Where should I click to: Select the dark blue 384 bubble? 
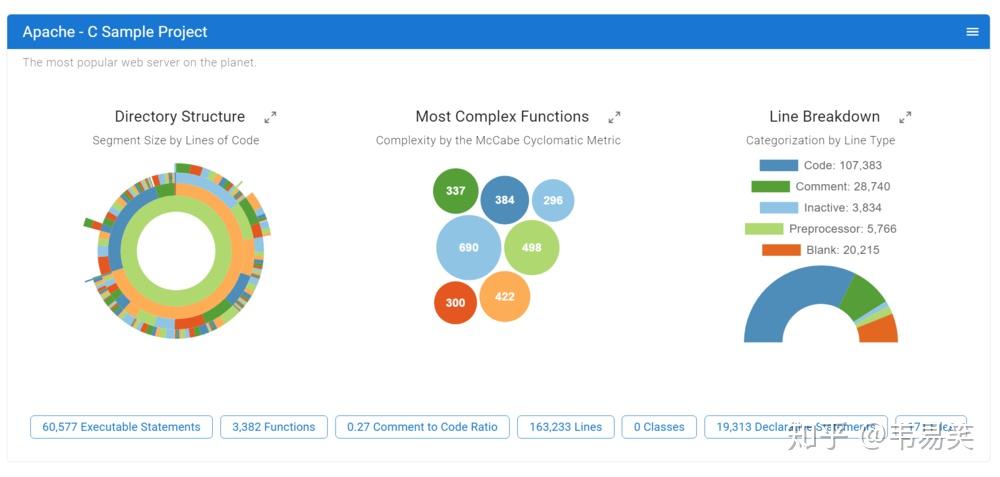[504, 200]
